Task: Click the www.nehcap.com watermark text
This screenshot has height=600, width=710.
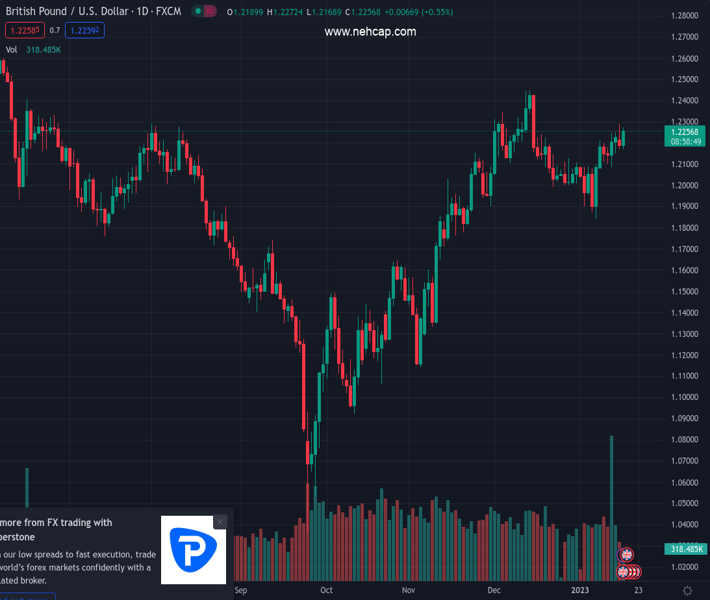Action: 370,32
